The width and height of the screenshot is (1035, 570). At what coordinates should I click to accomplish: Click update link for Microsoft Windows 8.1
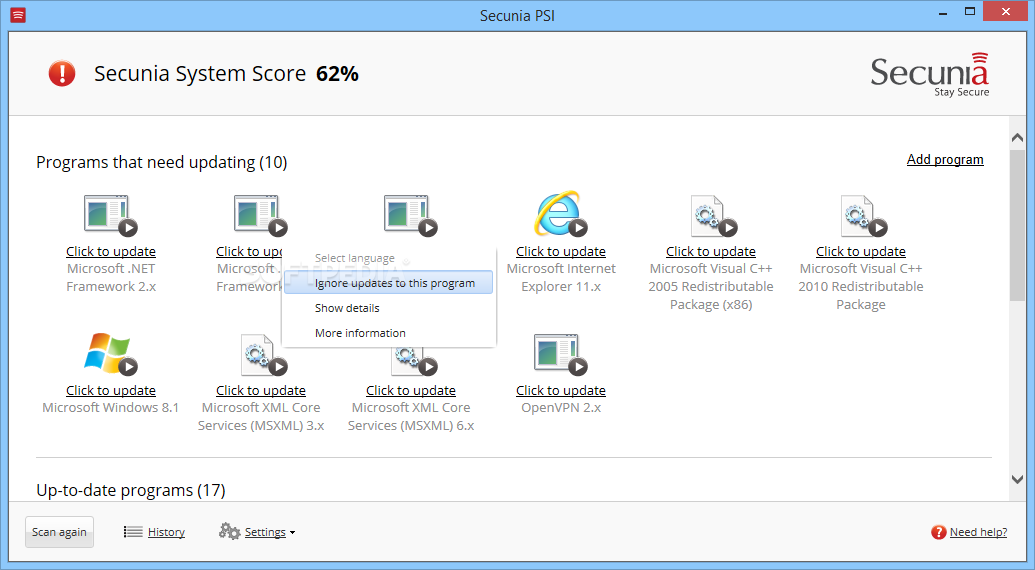[111, 391]
